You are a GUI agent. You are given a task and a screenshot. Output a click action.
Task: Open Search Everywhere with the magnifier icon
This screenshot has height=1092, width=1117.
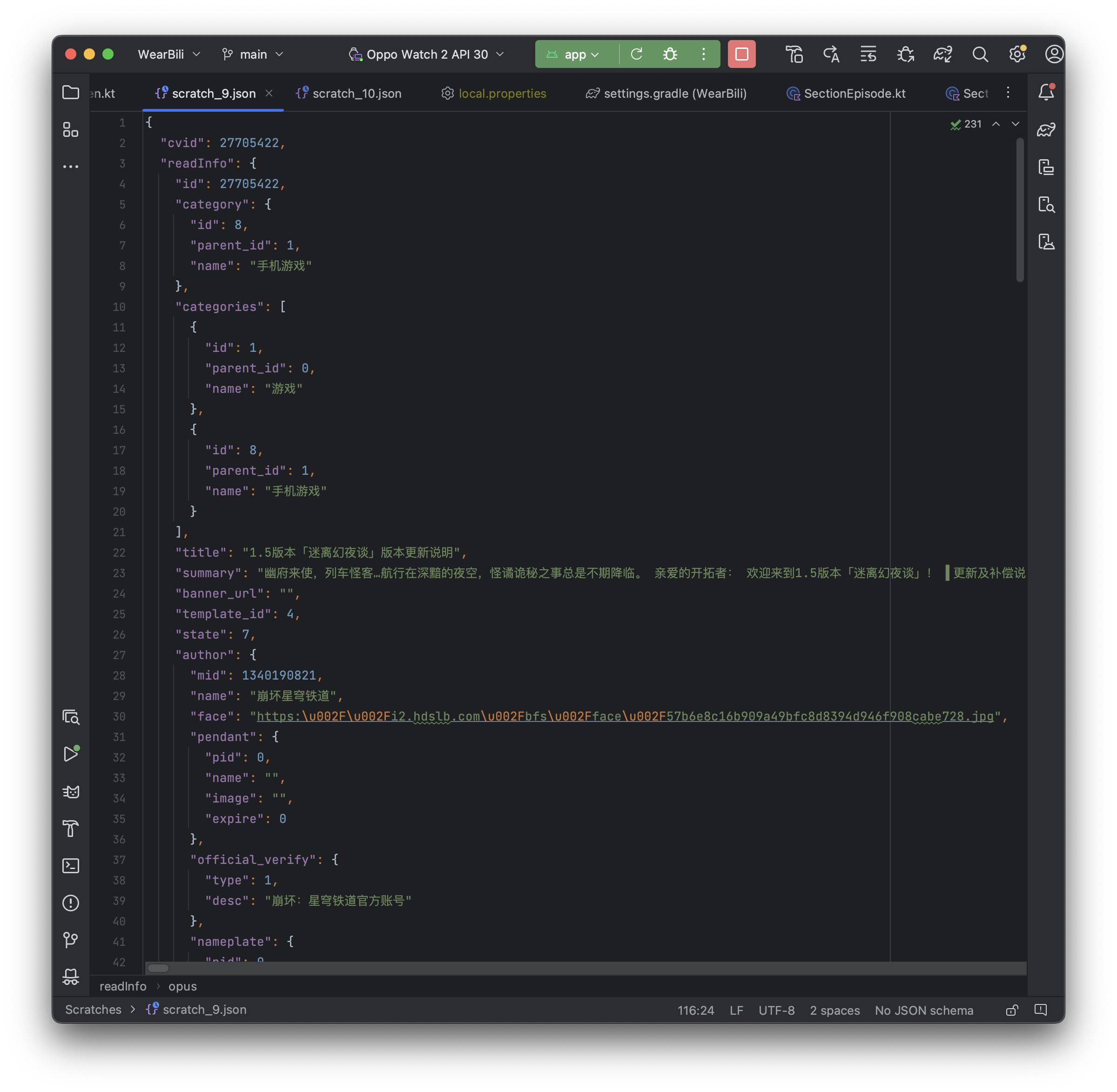point(981,54)
